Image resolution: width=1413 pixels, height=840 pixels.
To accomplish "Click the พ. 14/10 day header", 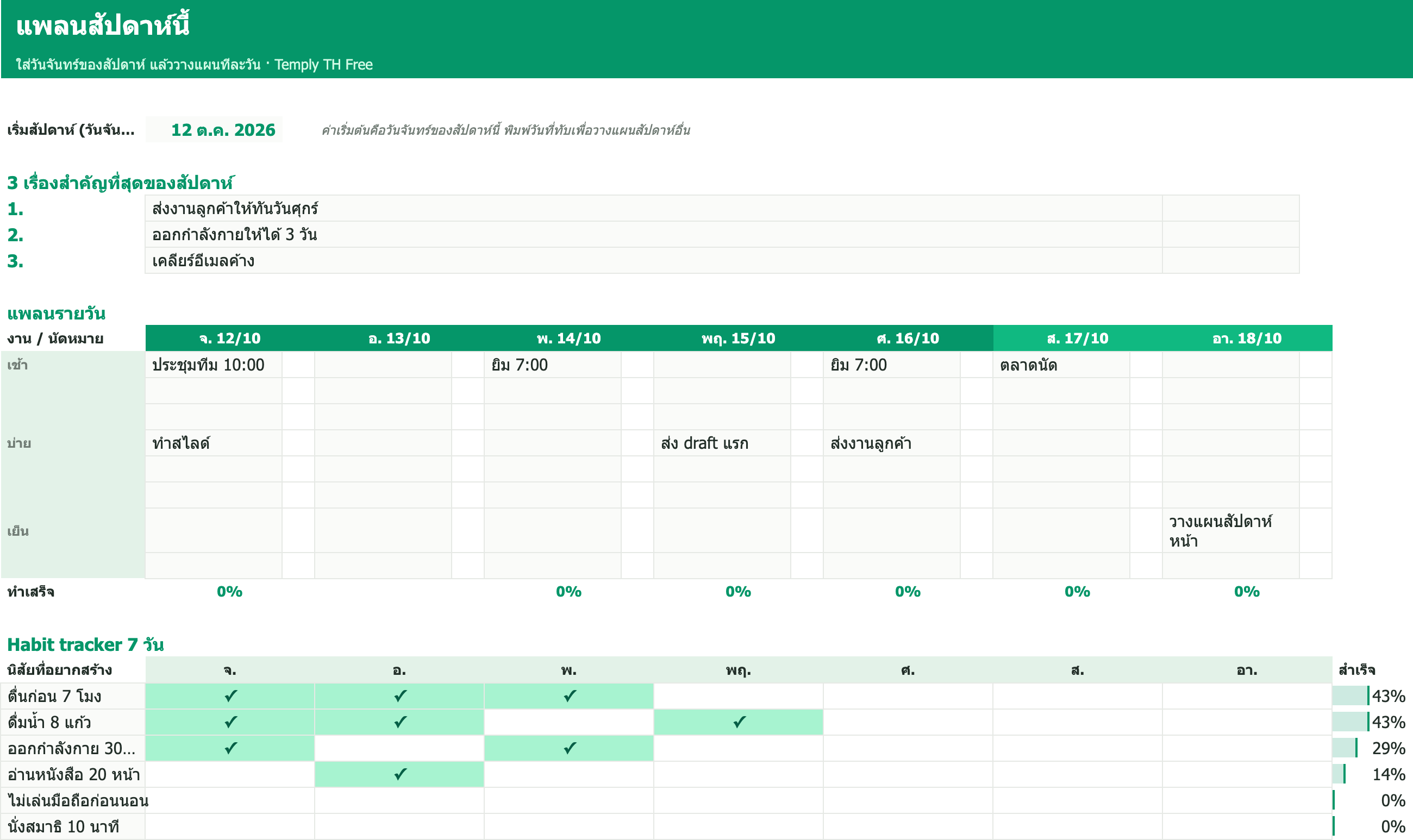I will point(569,338).
